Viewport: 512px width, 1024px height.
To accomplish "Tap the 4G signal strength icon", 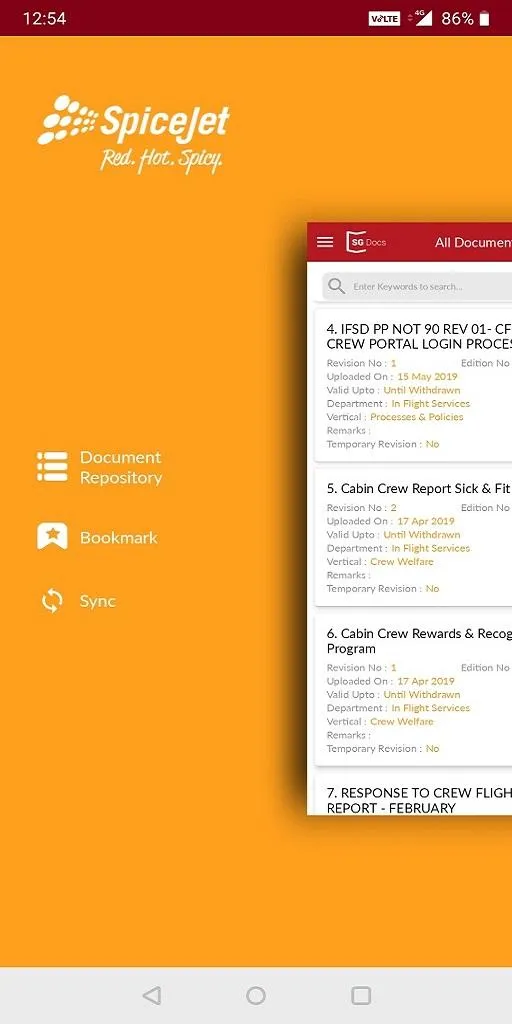I will [420, 18].
